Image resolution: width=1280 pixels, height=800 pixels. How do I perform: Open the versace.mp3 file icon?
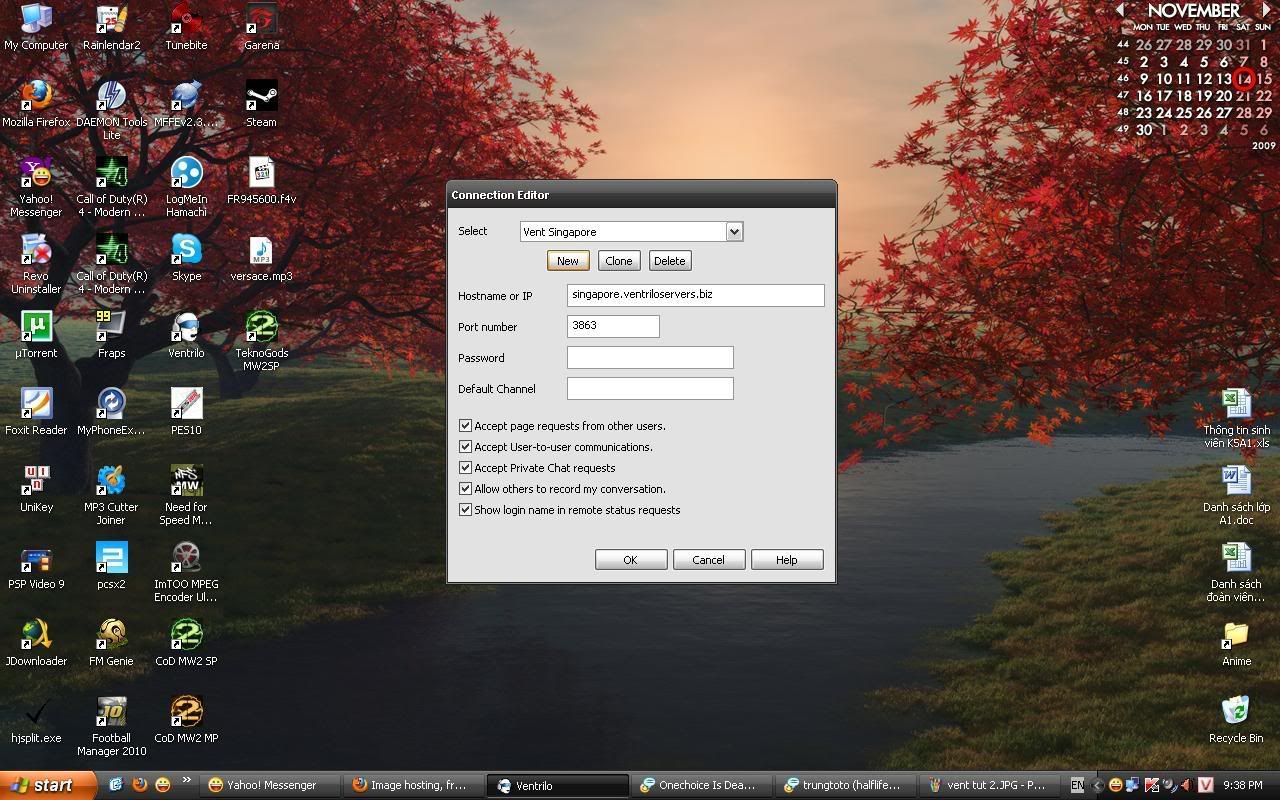pos(261,258)
